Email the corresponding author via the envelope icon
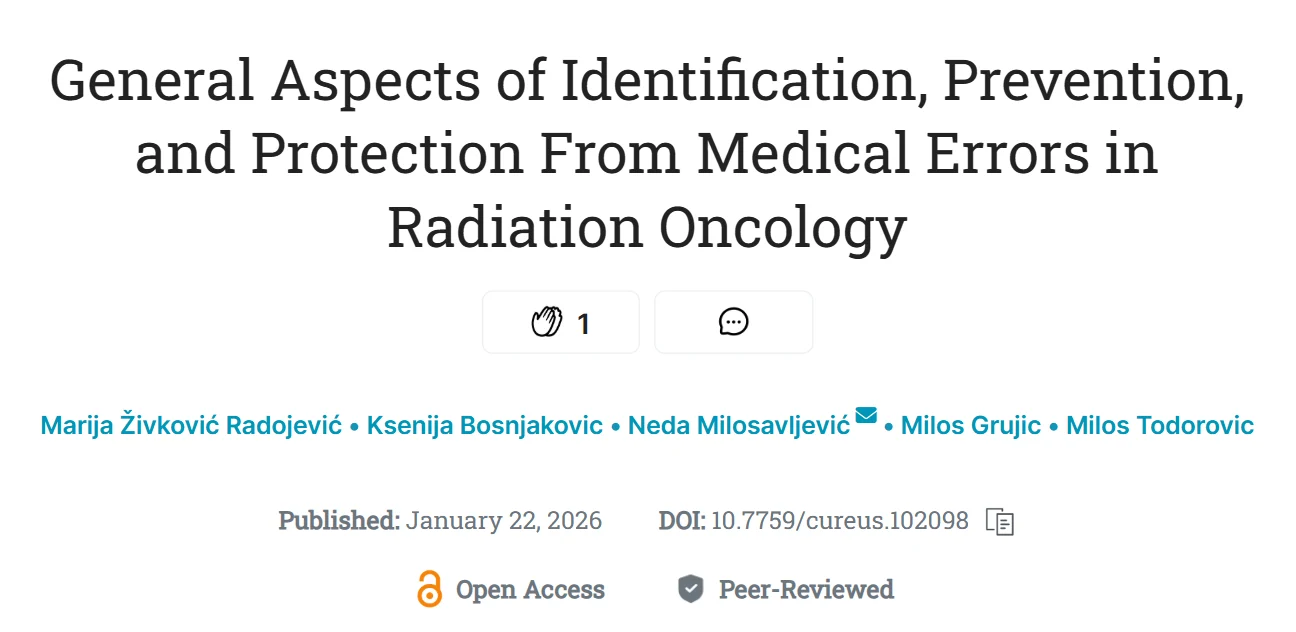1296x632 pixels. (x=865, y=416)
